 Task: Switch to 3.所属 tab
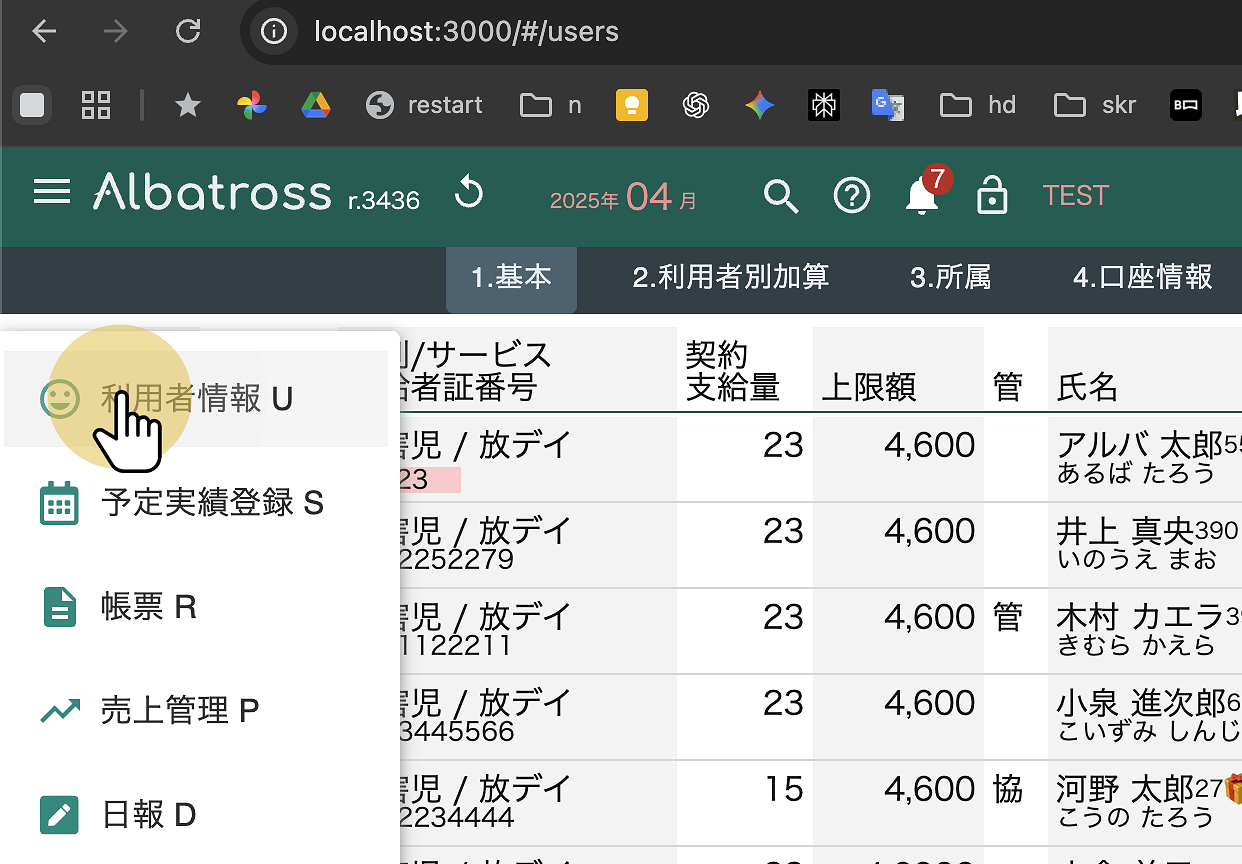(950, 277)
